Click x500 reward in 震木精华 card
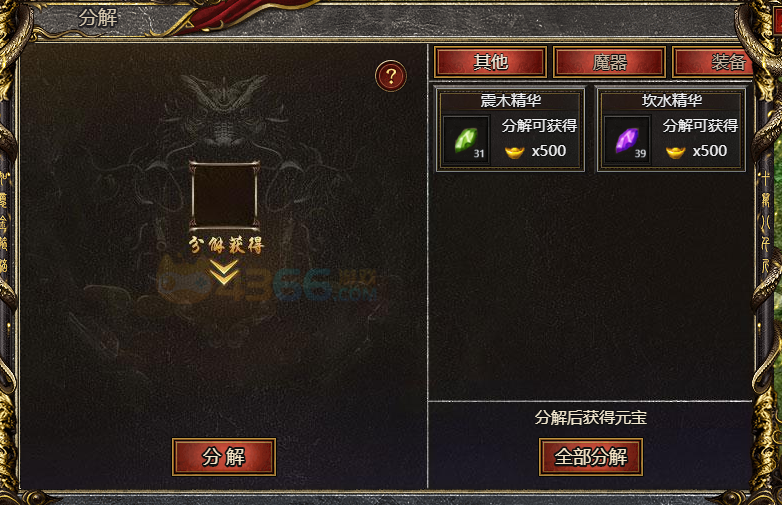This screenshot has height=505, width=782. 549,151
